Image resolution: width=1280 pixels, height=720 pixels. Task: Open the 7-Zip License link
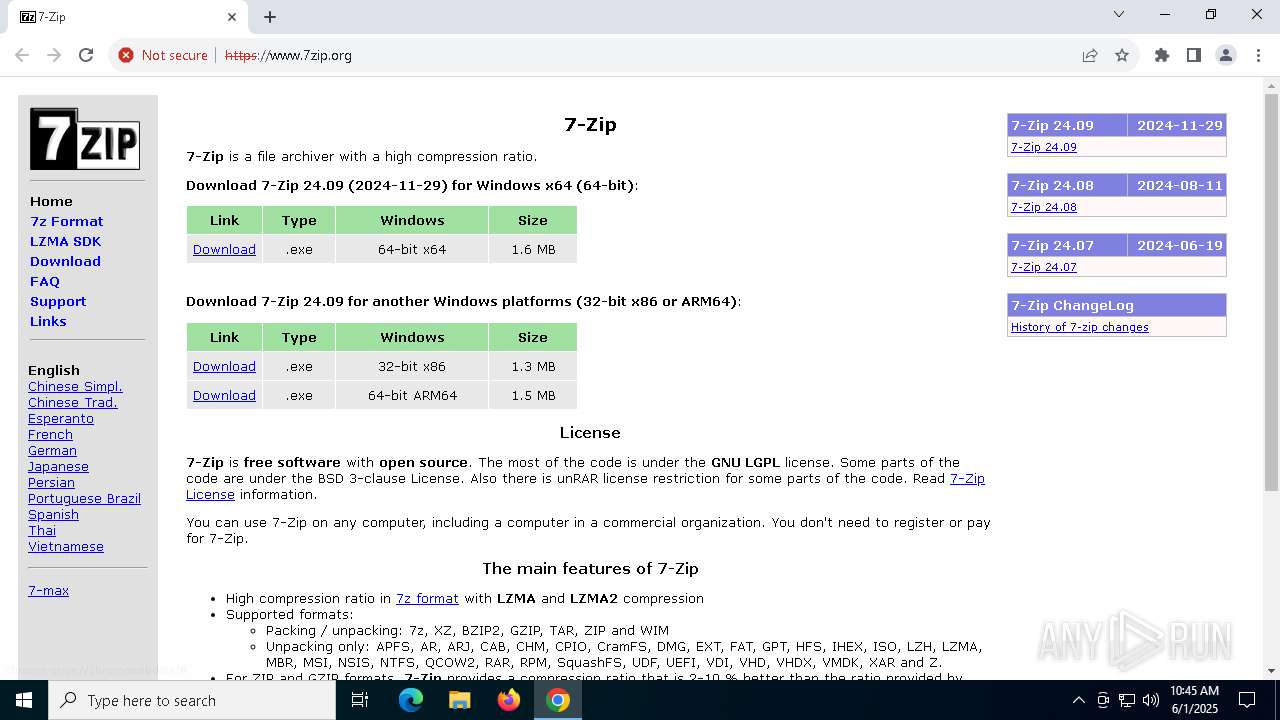point(967,478)
